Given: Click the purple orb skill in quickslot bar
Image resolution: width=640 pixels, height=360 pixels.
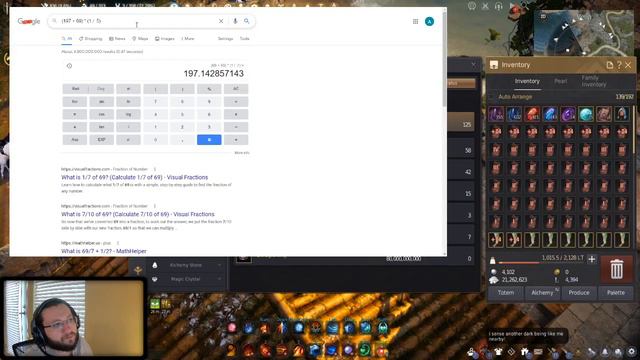Looking at the screenshot, I should tap(348, 350).
